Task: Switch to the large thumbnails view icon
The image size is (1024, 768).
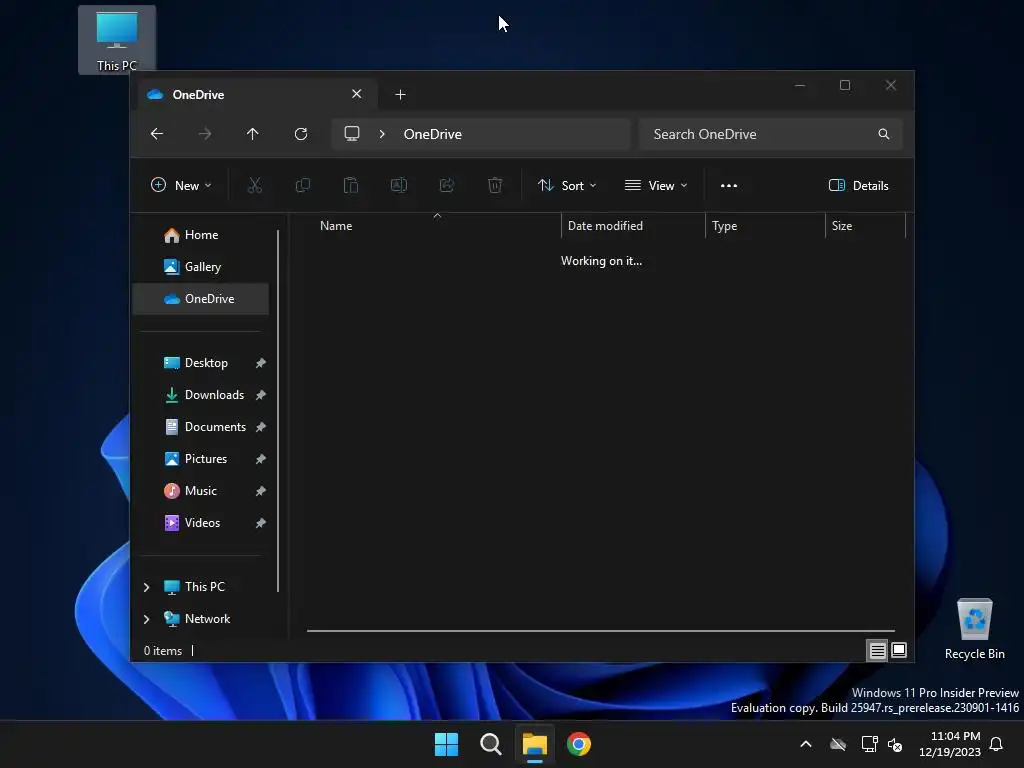Action: point(899,650)
